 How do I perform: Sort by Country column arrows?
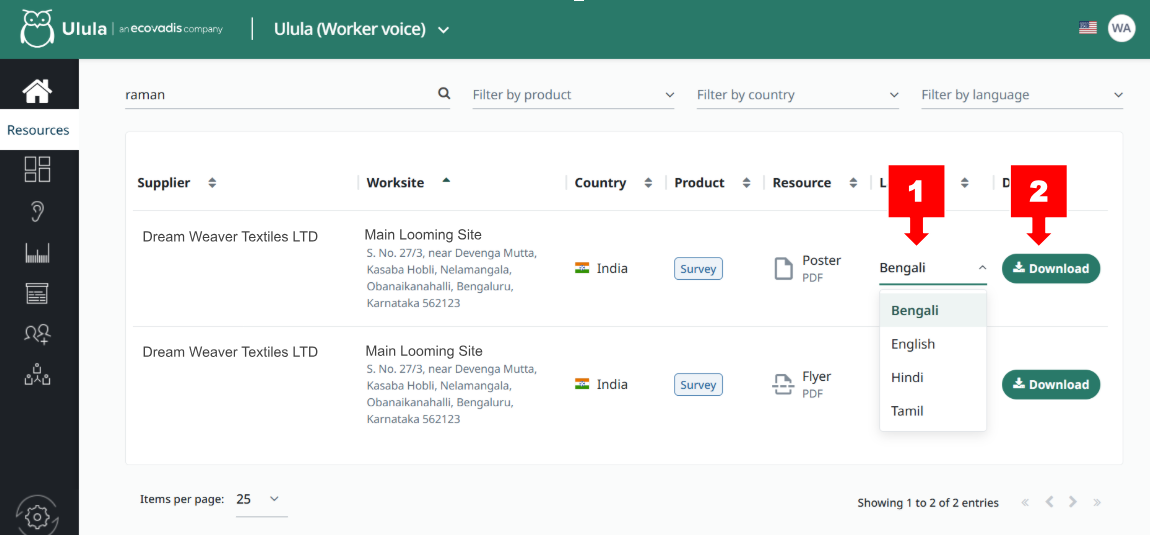(x=648, y=183)
